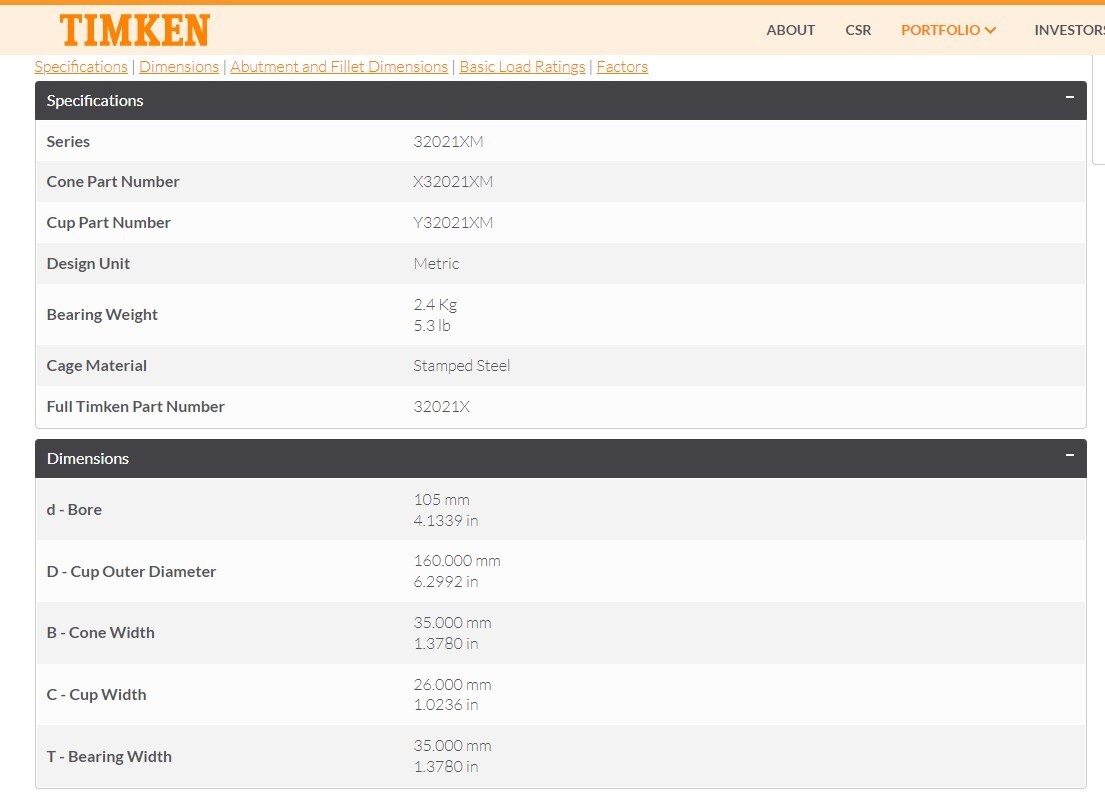Screen dimensions: 1105x799
Task: Jump to Basic Load Ratings link
Action: [522, 66]
